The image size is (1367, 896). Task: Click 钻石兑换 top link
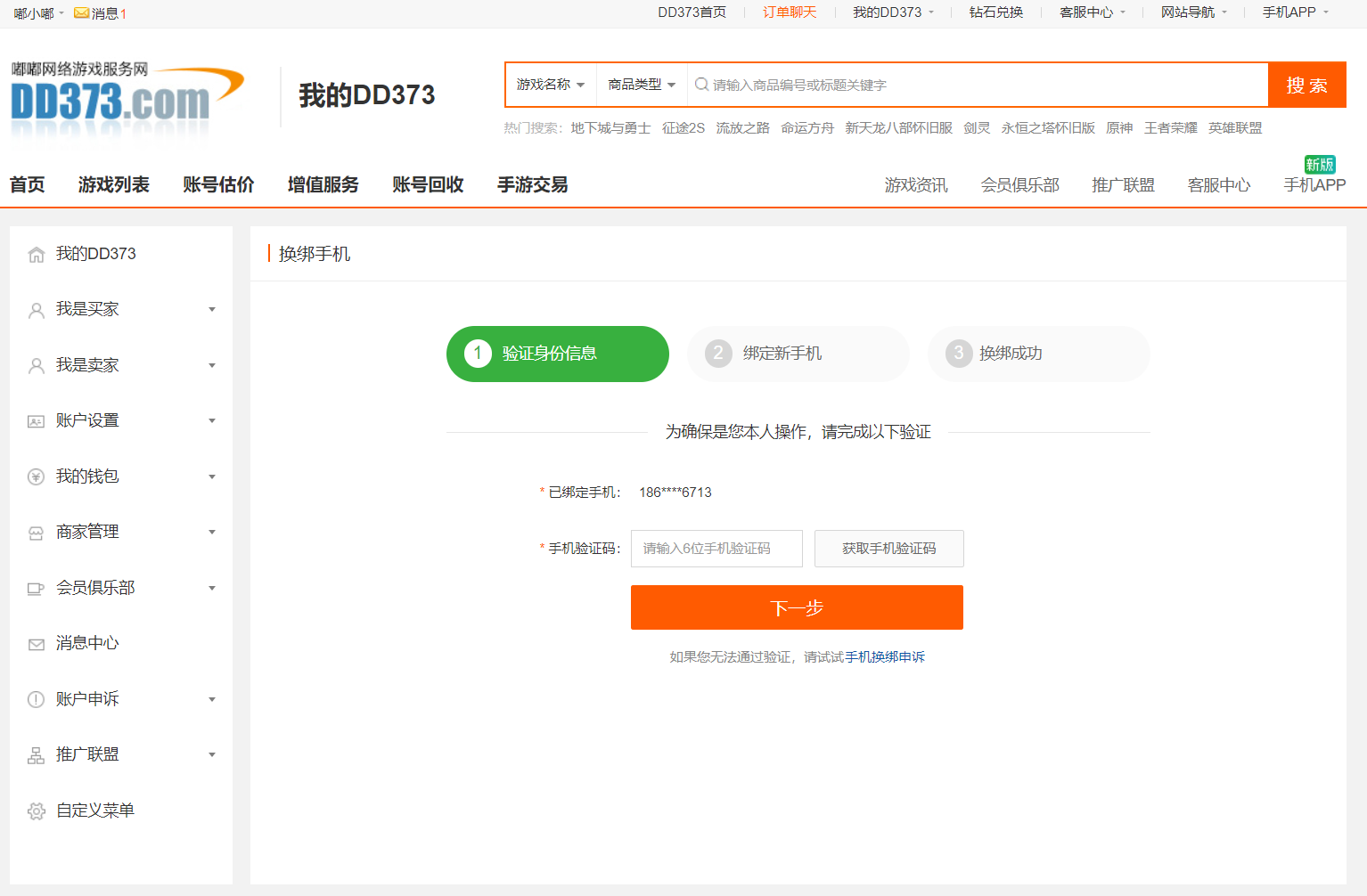(996, 12)
